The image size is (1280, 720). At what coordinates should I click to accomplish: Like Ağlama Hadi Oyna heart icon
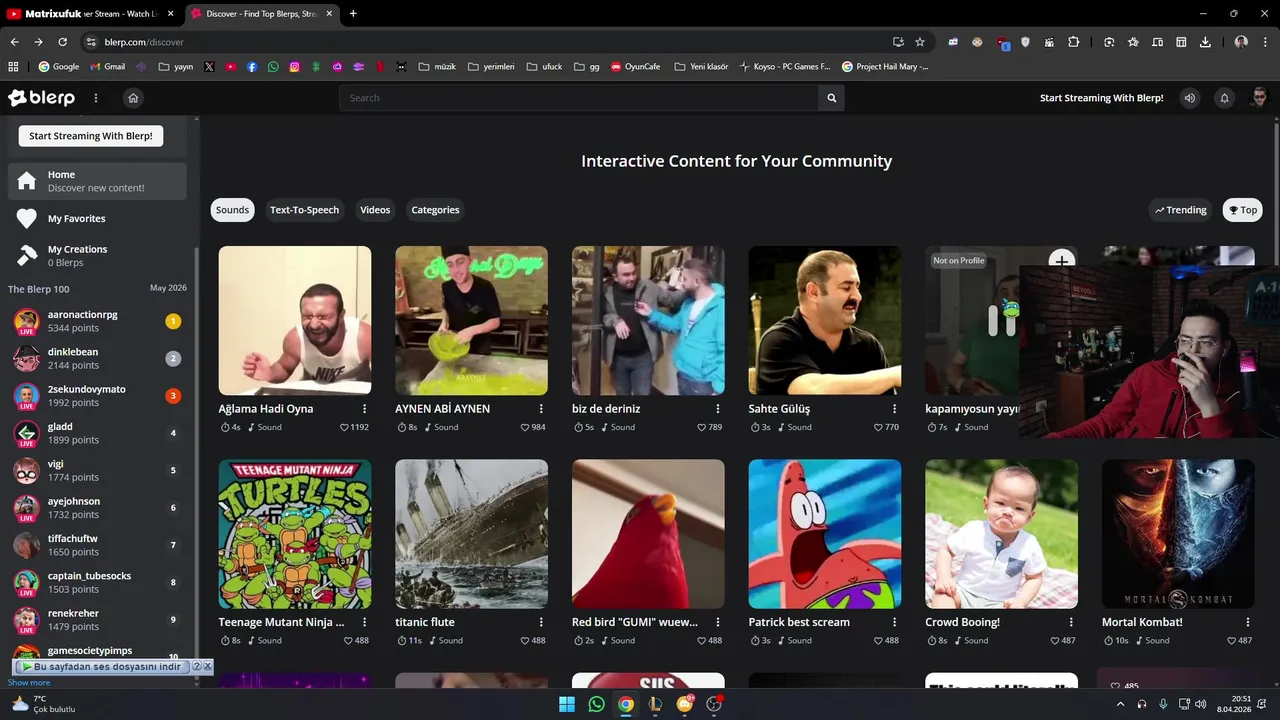coord(344,427)
